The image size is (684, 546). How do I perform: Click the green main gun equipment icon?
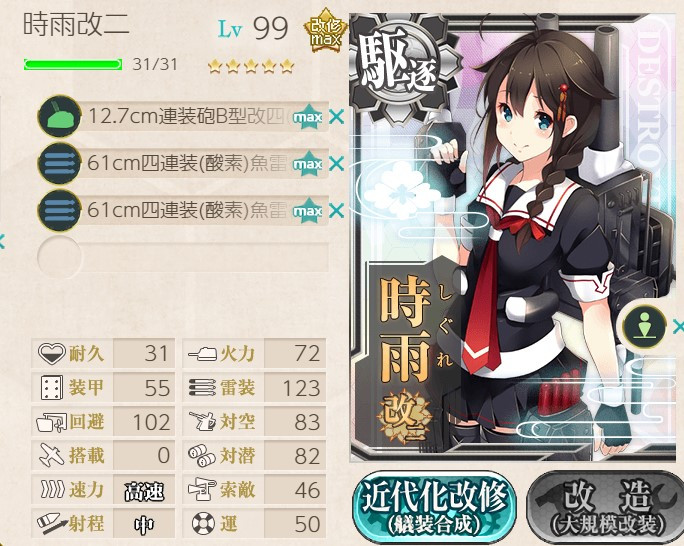(x=59, y=116)
